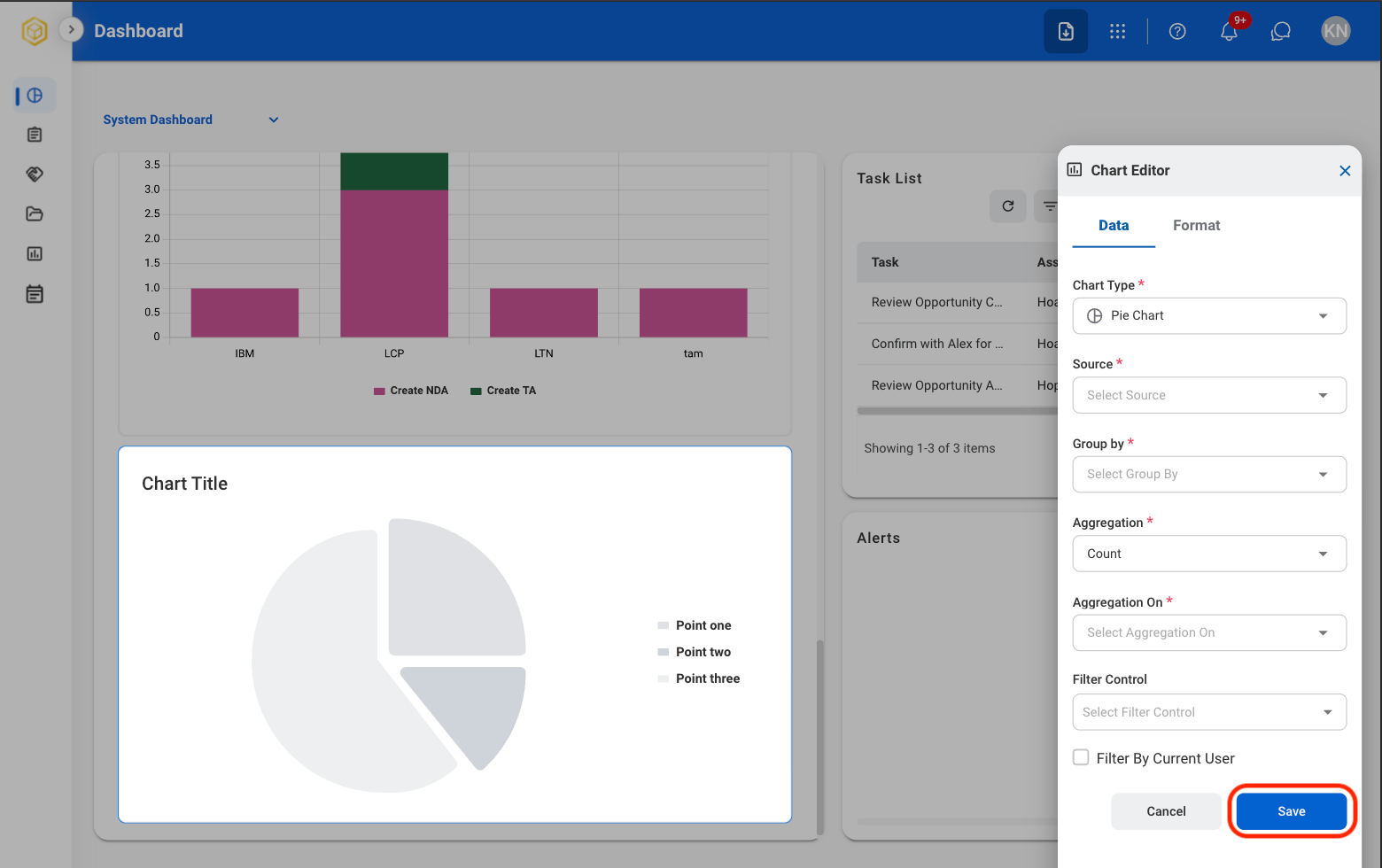The width and height of the screenshot is (1382, 868).
Task: Select the Data tab
Action: coord(1114,226)
